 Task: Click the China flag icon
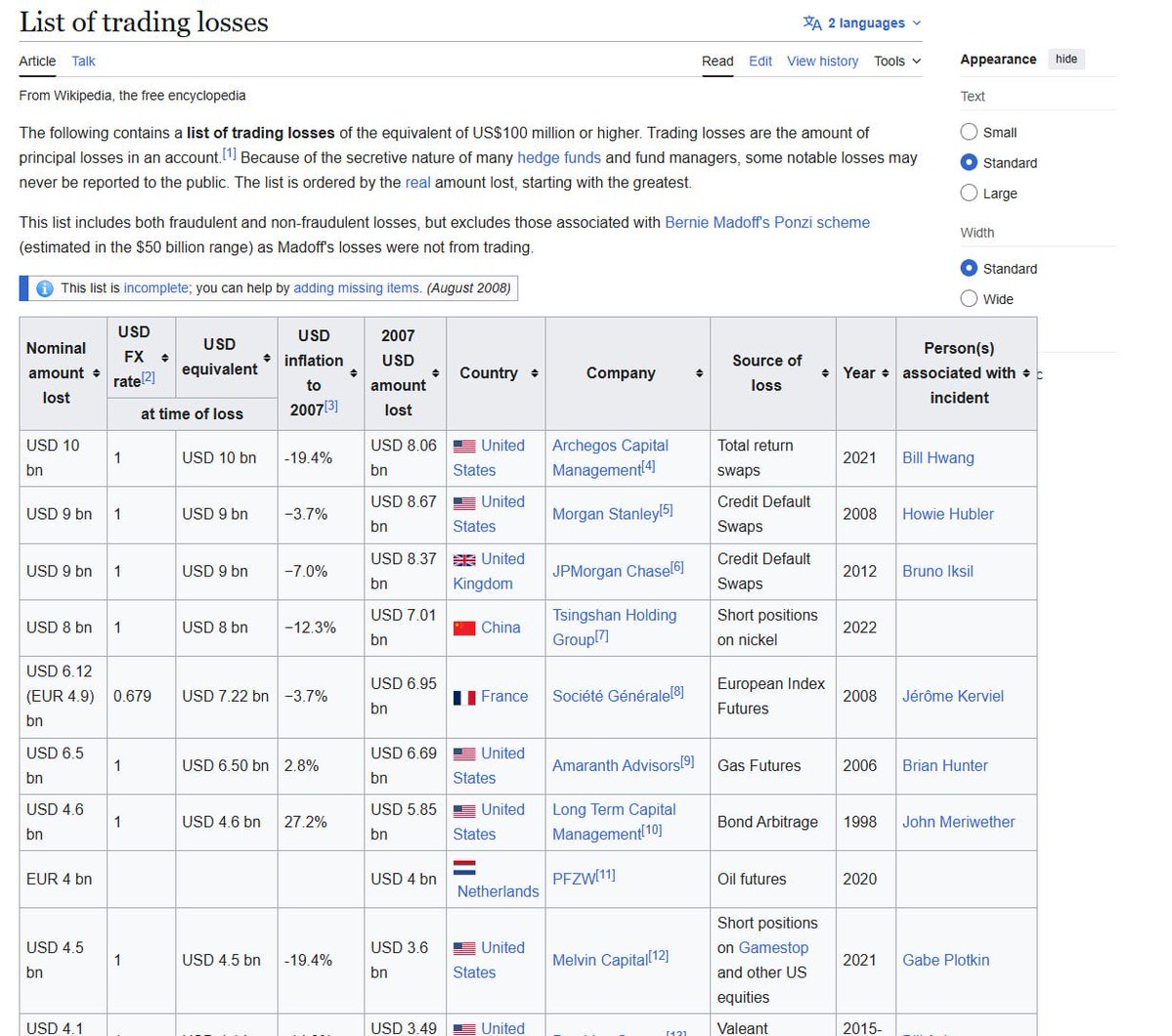(464, 627)
